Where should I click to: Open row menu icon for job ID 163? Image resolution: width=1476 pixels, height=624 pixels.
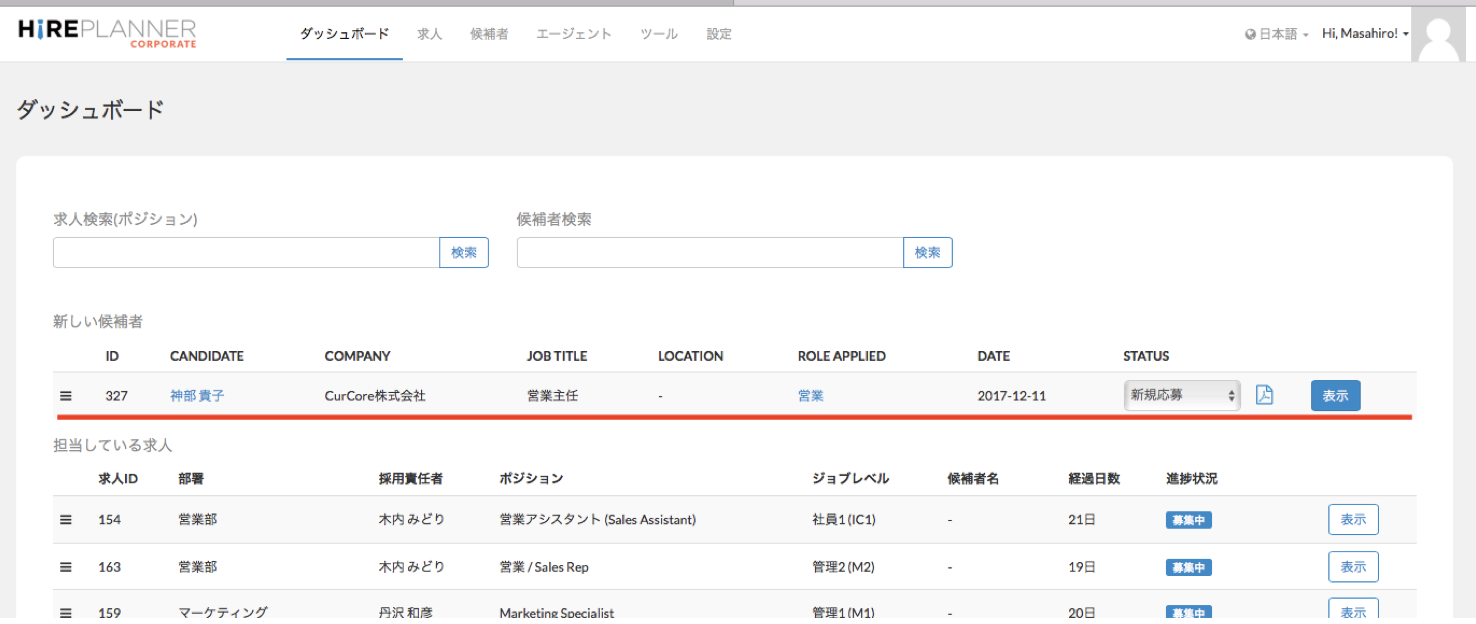click(66, 567)
